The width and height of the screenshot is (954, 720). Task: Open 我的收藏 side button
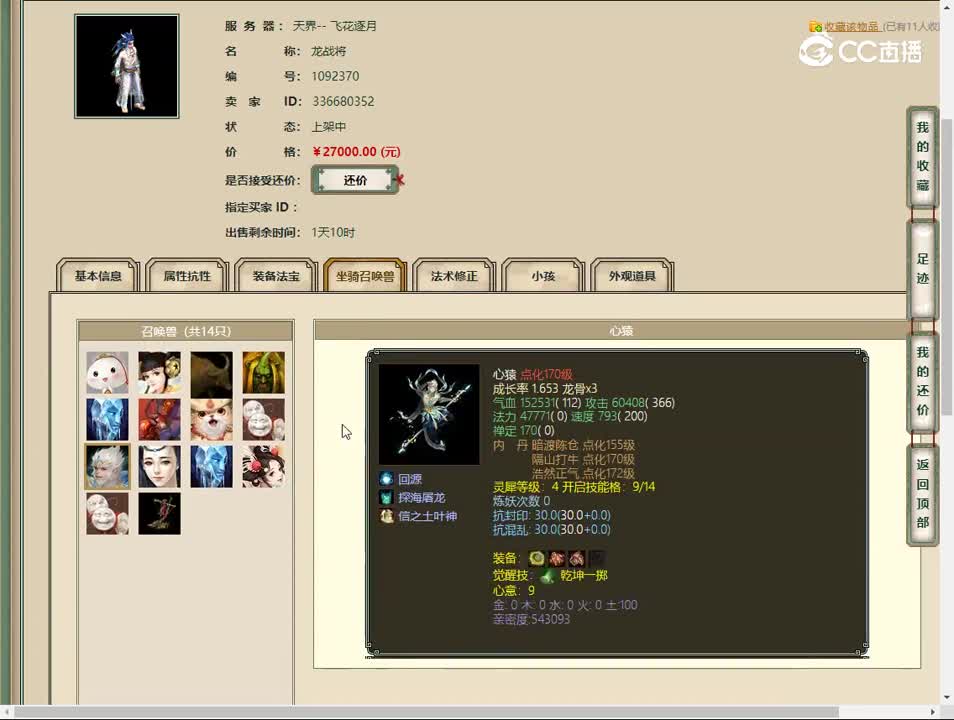coord(922,156)
